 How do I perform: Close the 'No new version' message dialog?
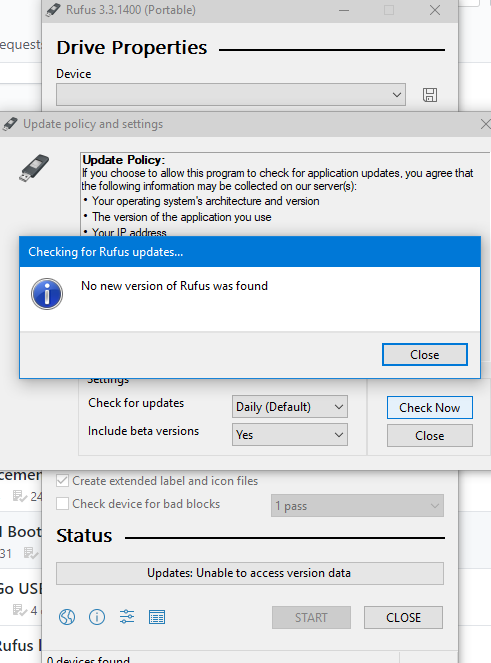click(425, 354)
